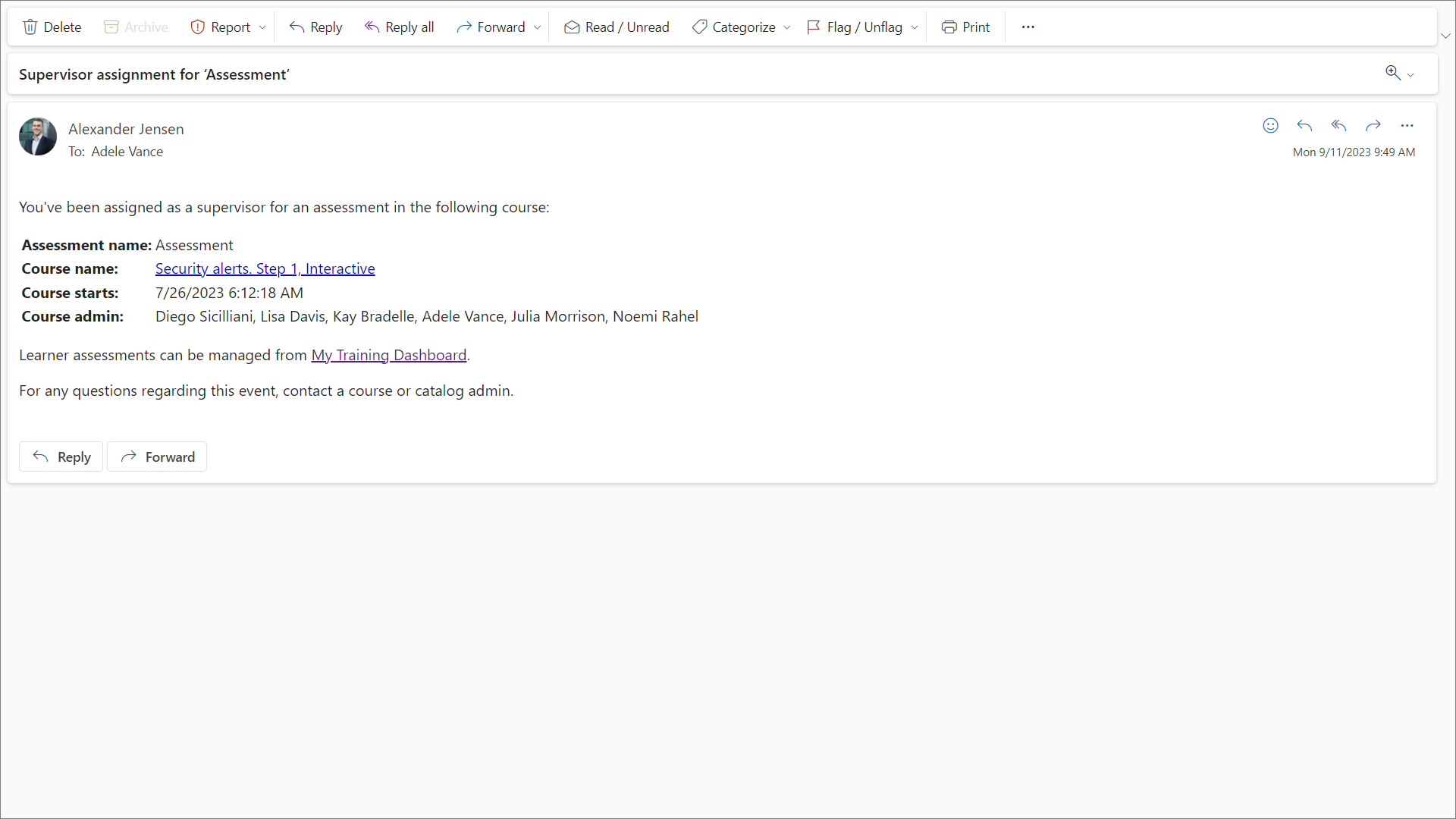Viewport: 1456px width, 819px height.
Task: Click Reply all in the toolbar
Action: 399,27
